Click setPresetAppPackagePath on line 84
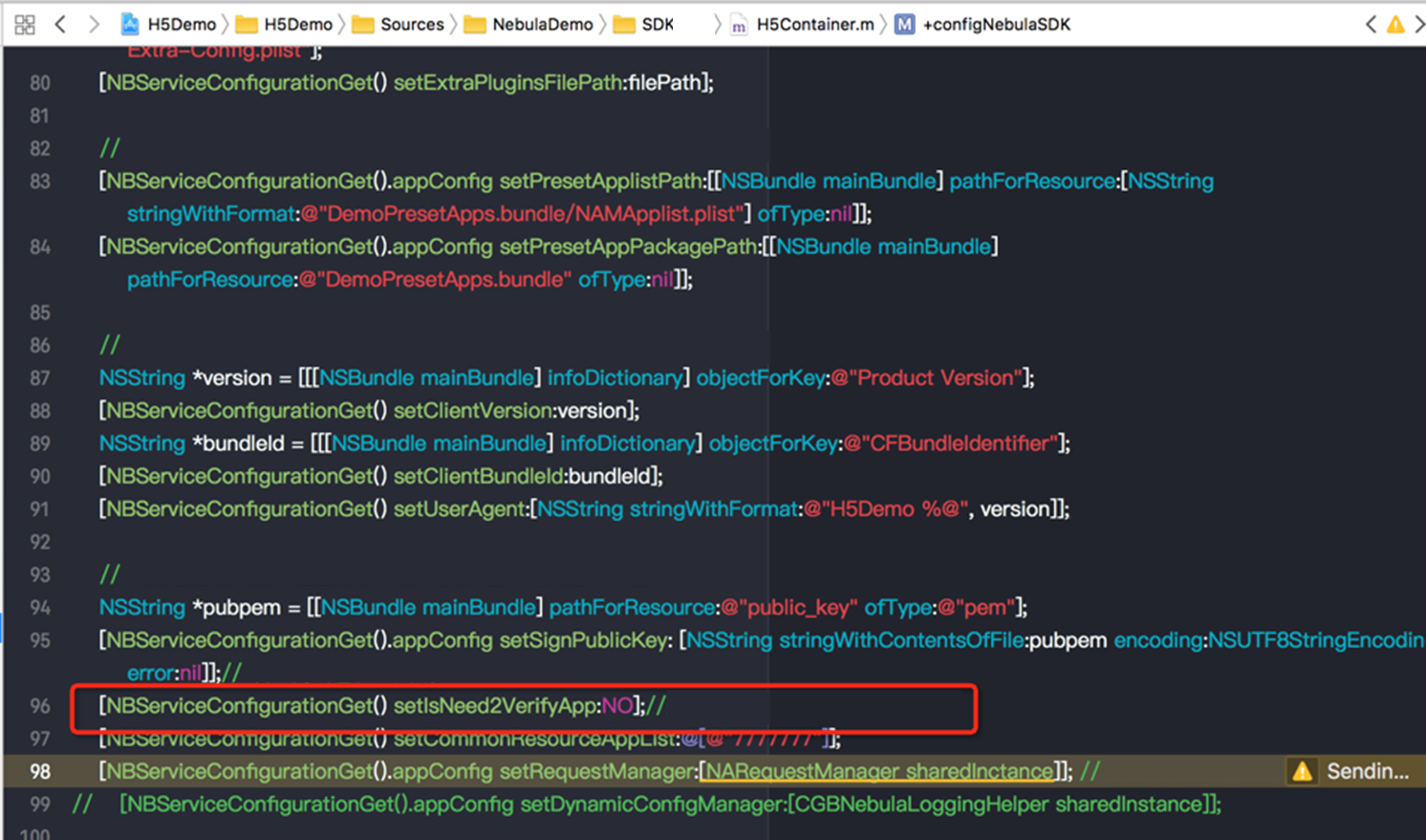 click(x=629, y=248)
